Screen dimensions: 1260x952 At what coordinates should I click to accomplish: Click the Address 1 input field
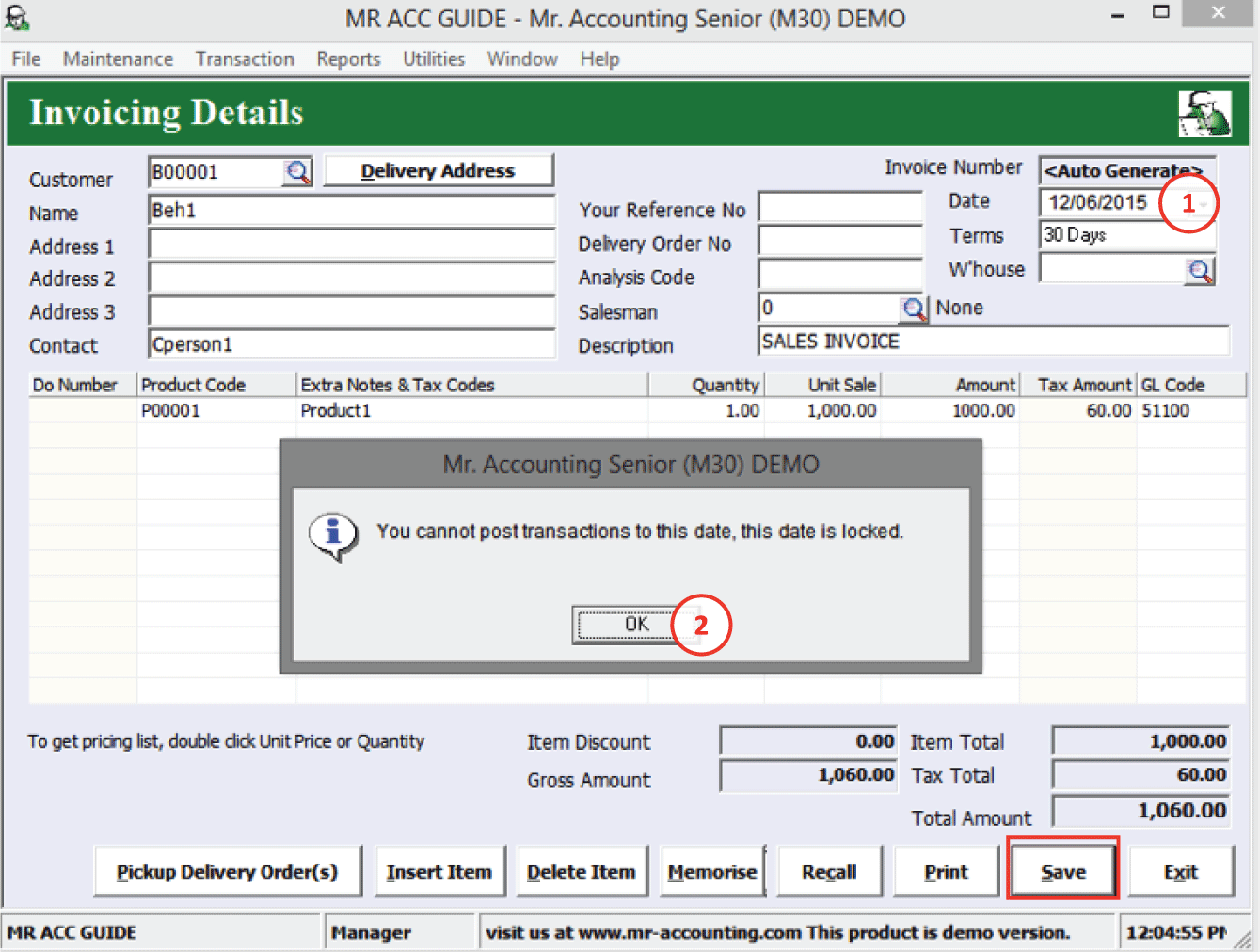(x=351, y=245)
